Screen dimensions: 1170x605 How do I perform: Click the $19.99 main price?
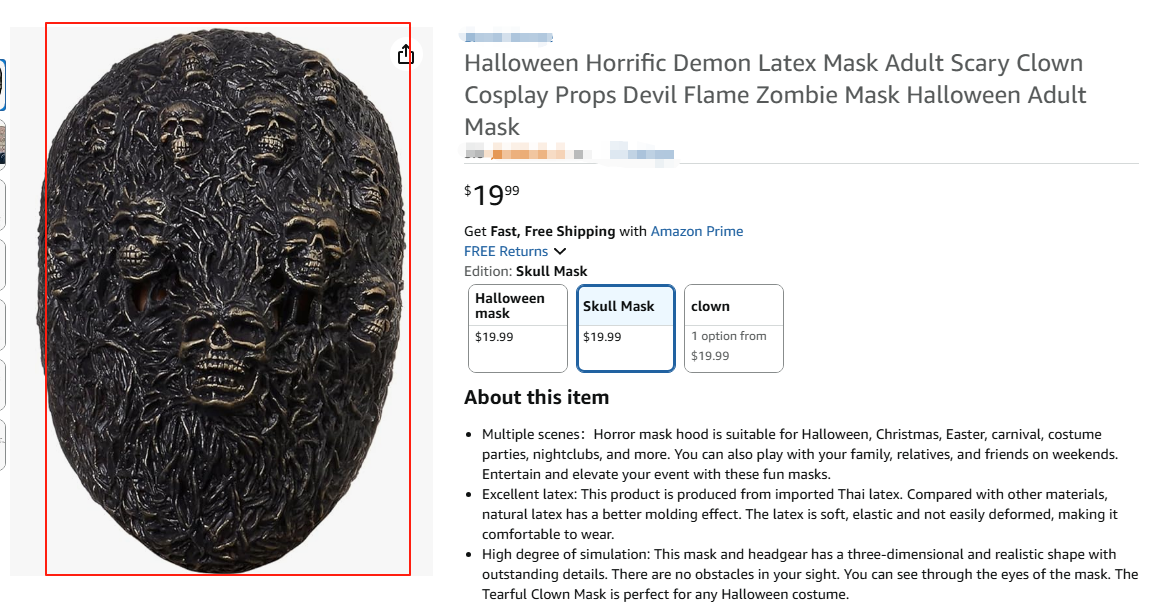click(492, 194)
